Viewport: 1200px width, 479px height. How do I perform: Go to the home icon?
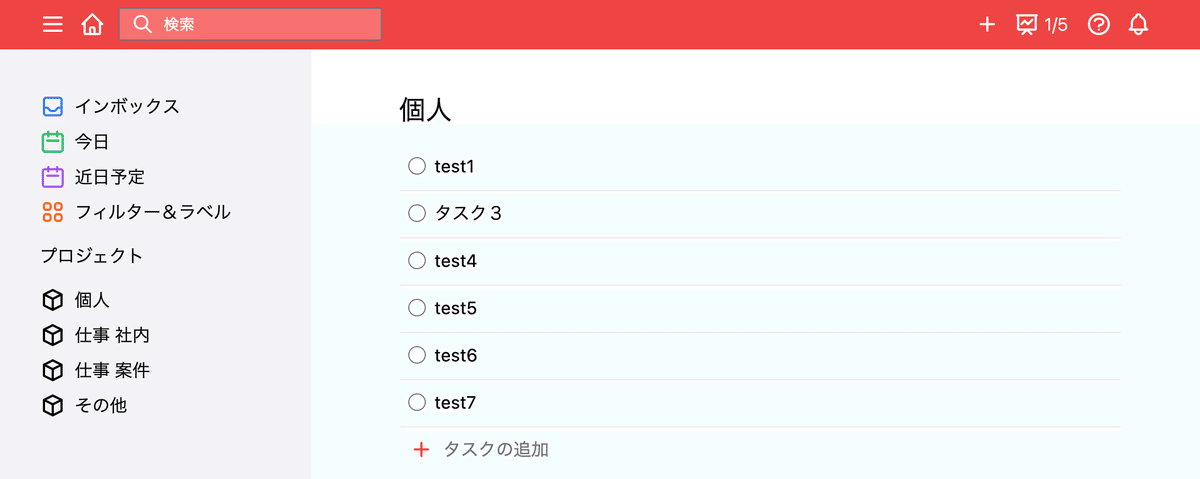(92, 24)
